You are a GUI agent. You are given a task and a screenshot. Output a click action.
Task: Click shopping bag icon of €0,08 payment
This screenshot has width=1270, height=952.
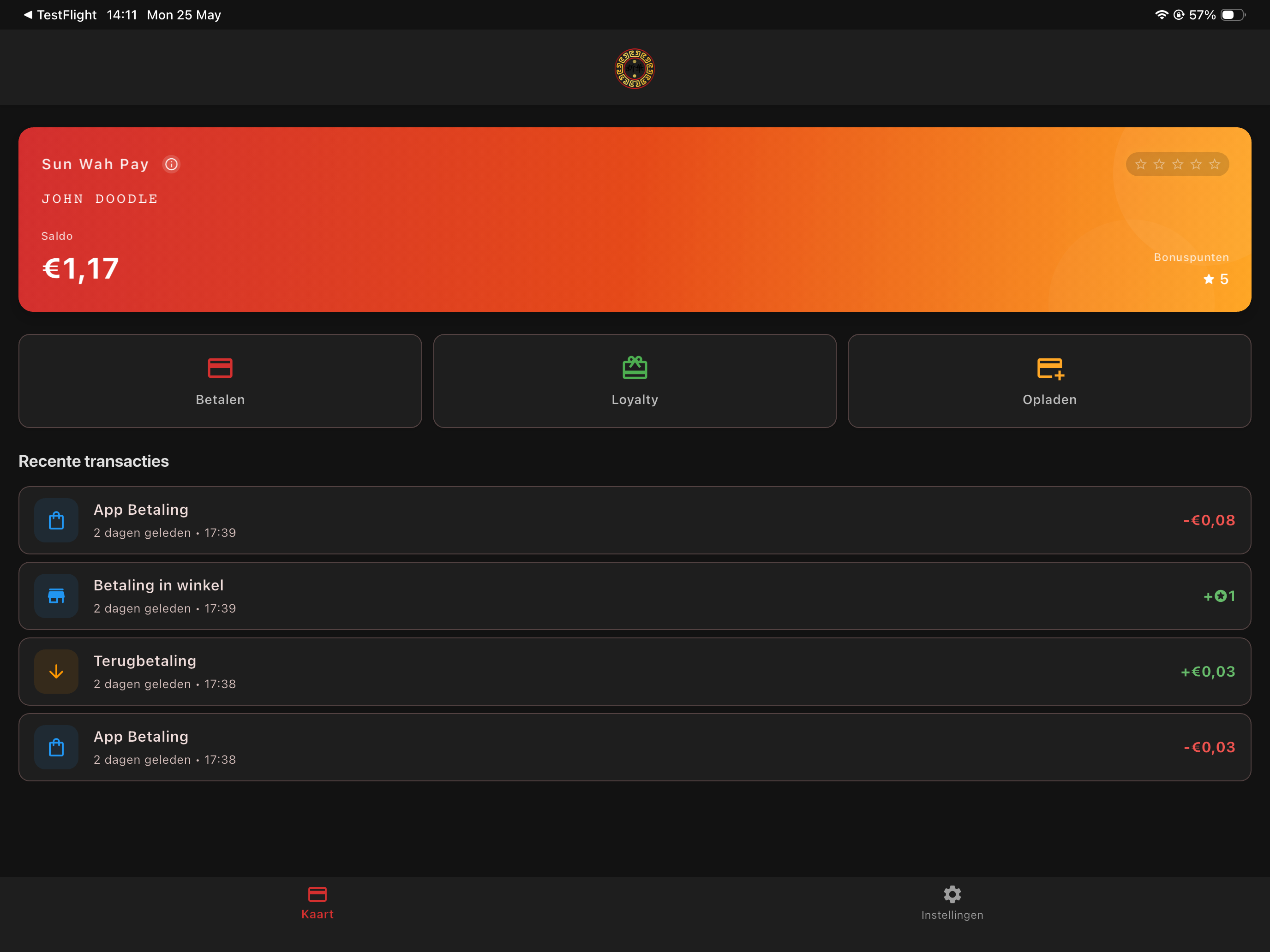[x=56, y=520]
